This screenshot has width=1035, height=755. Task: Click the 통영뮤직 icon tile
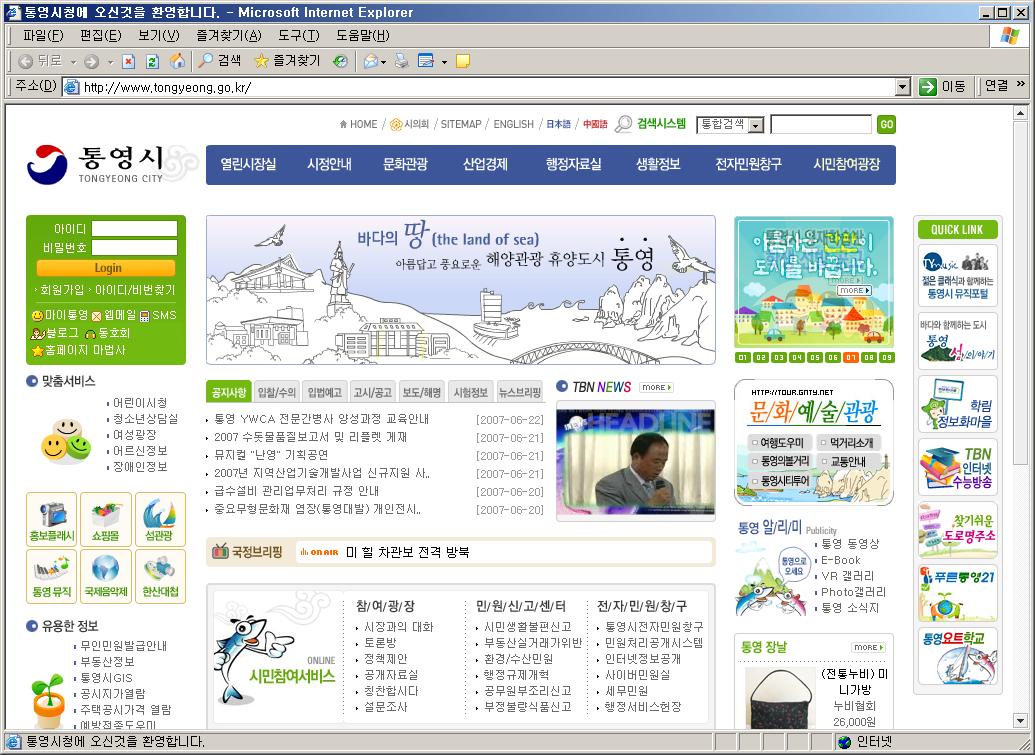[x=51, y=576]
